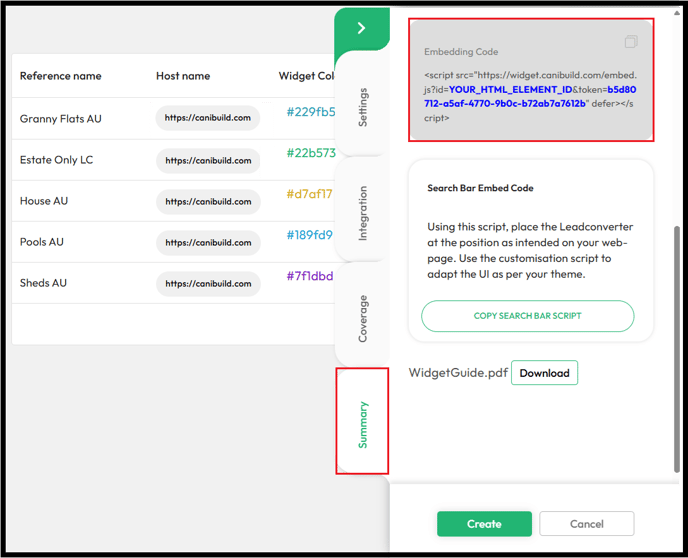Download the WidgetGuide.pdf file
The image size is (688, 558).
pos(545,373)
